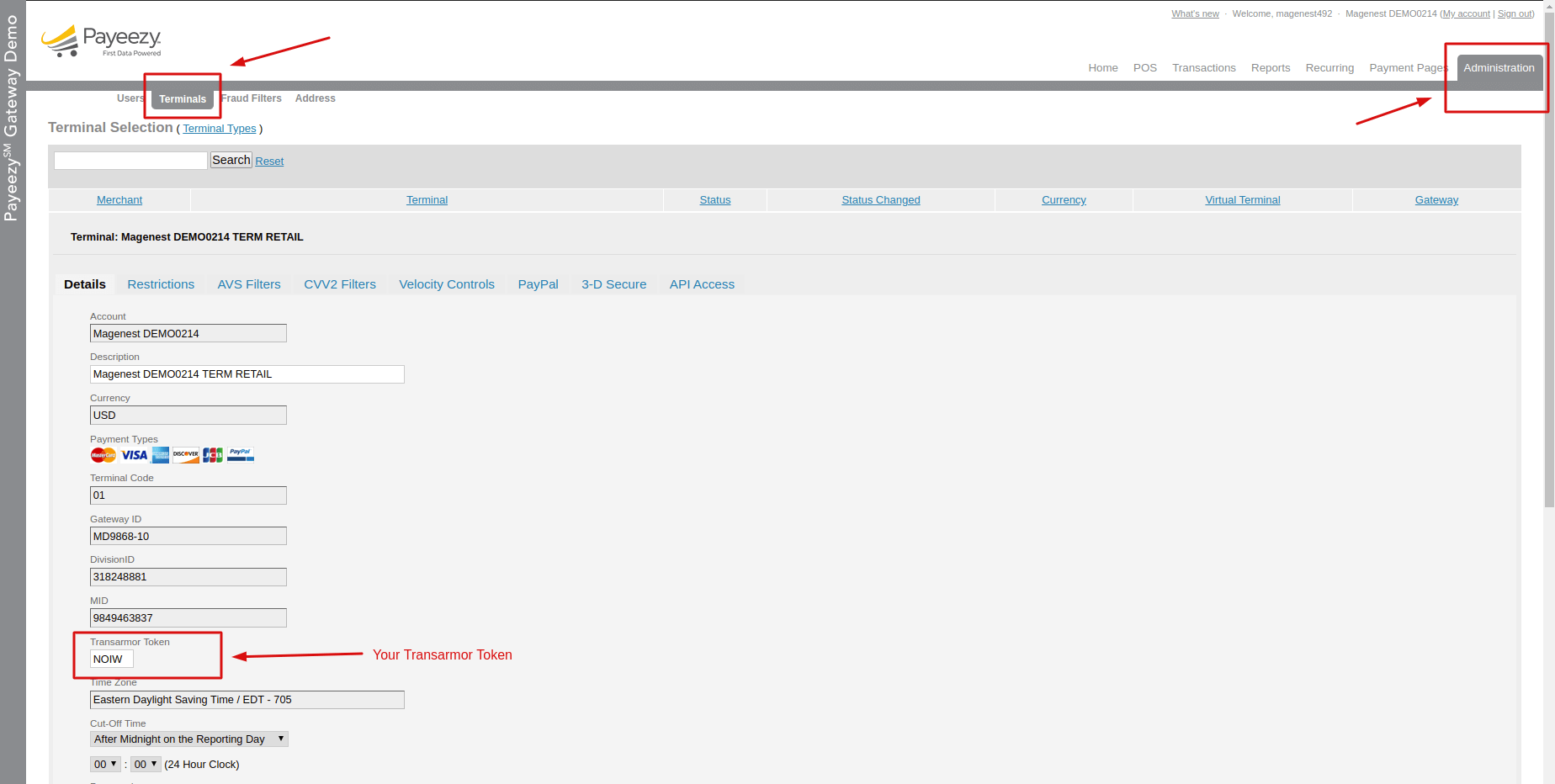Go to the Home menu
This screenshot has width=1555, height=784.
(1102, 68)
